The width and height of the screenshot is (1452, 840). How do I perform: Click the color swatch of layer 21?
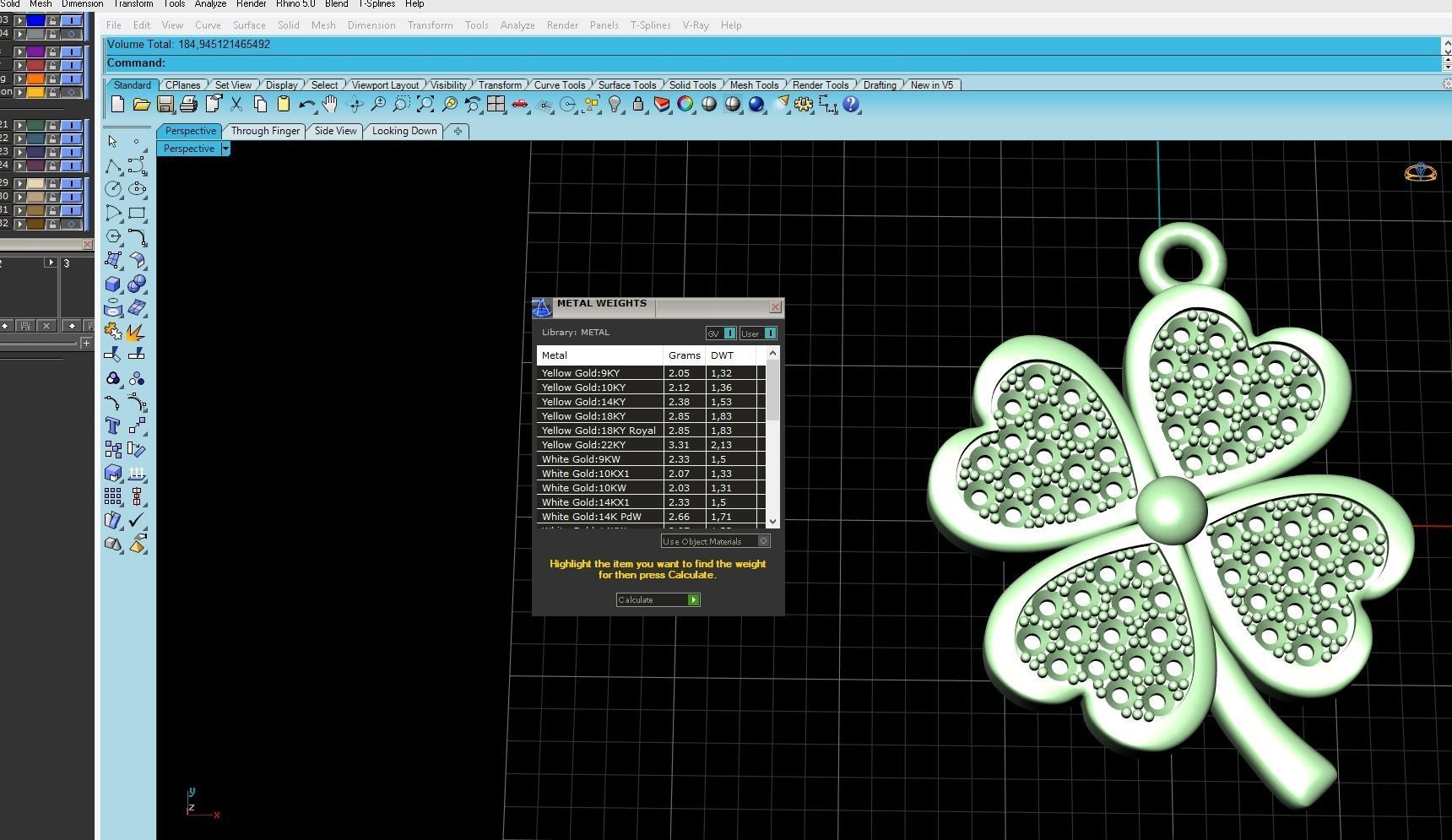[35, 125]
